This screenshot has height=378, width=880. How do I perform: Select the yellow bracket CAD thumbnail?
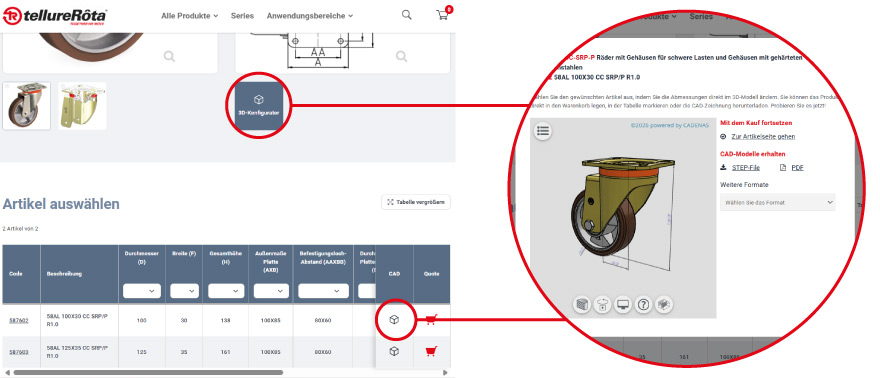[82, 106]
